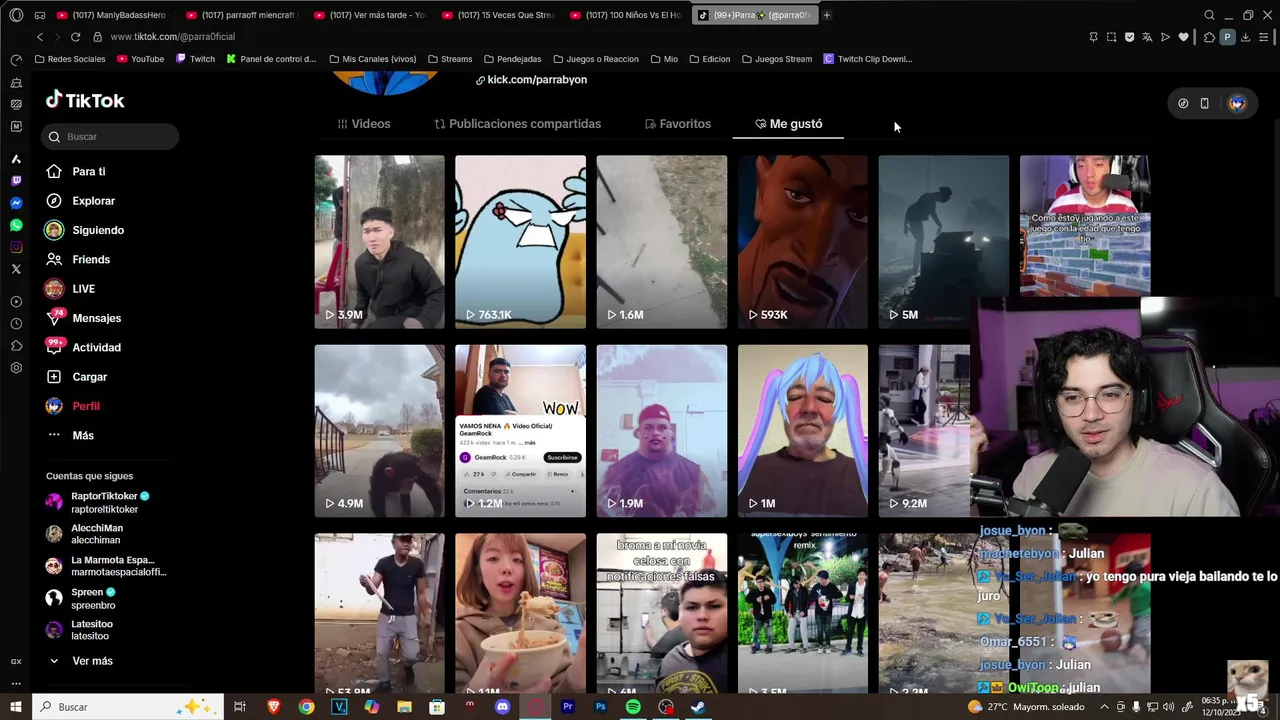Open Discord from the taskbar
Viewport: 1280px width, 720px height.
(502, 707)
